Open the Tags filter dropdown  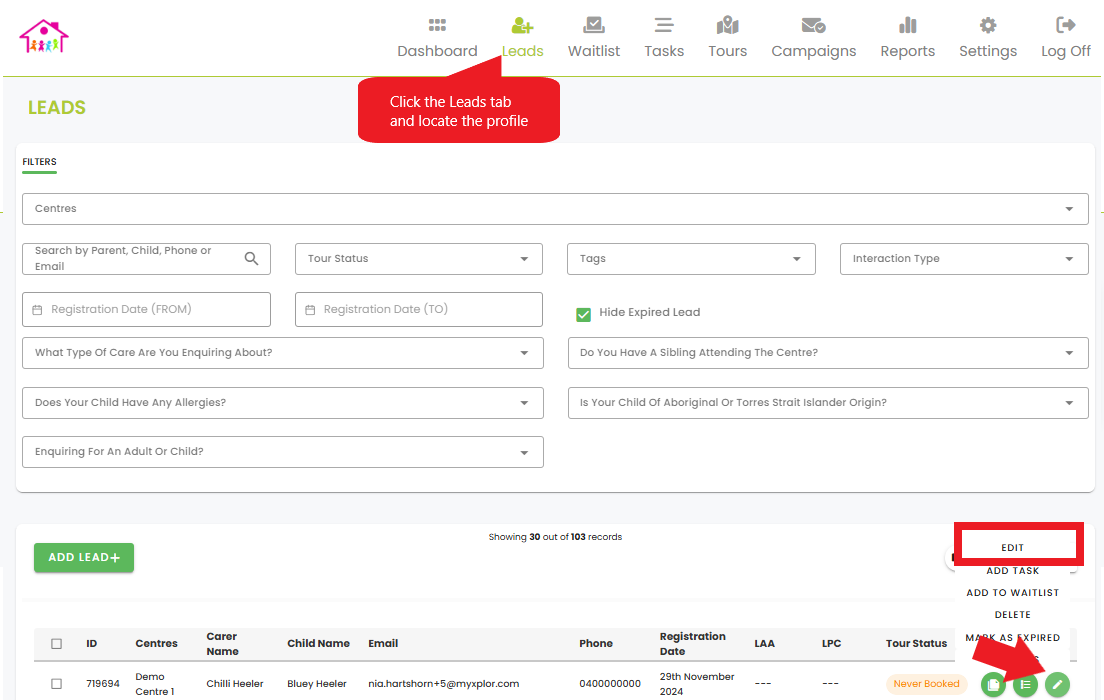pos(691,259)
